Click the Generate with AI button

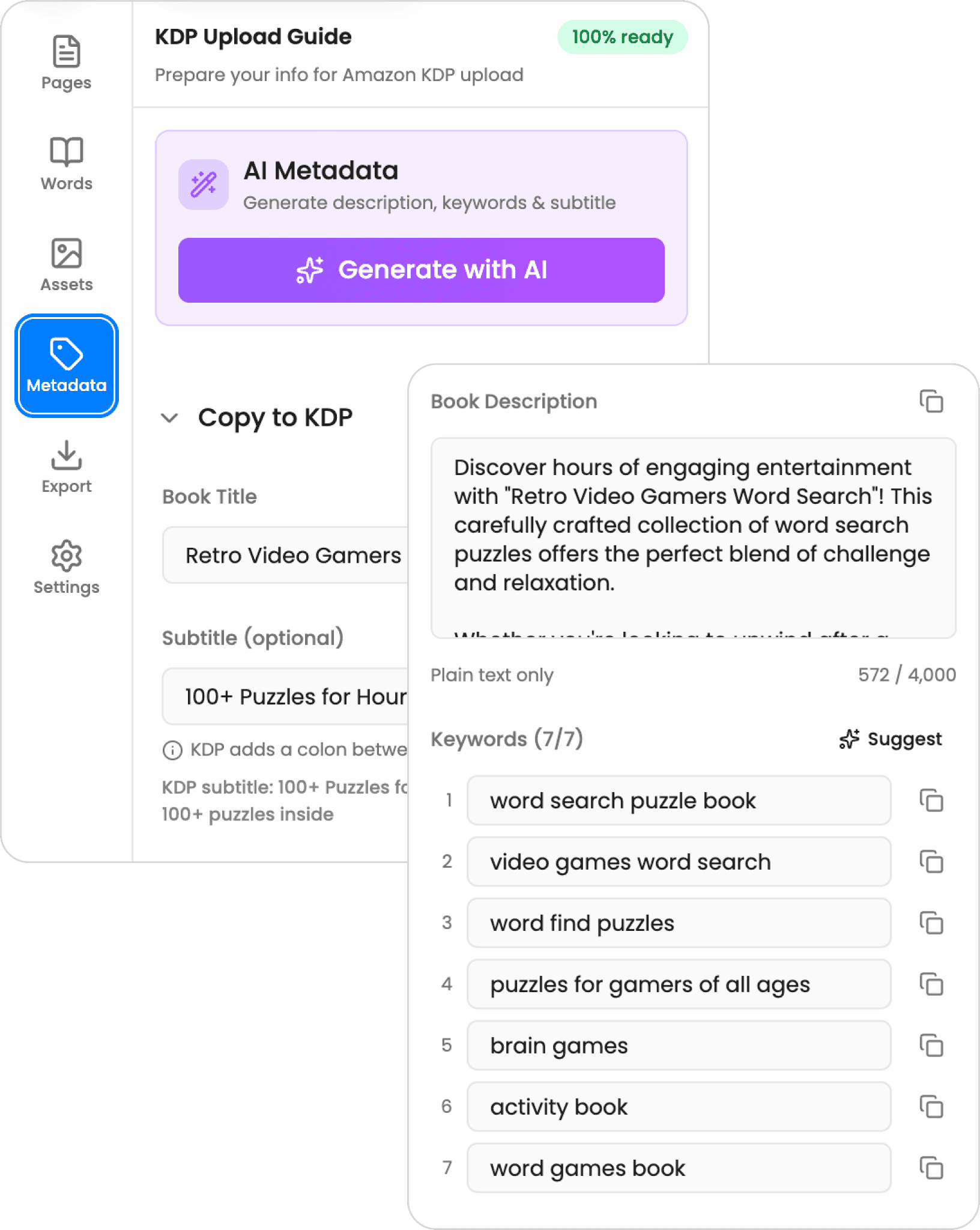point(421,270)
